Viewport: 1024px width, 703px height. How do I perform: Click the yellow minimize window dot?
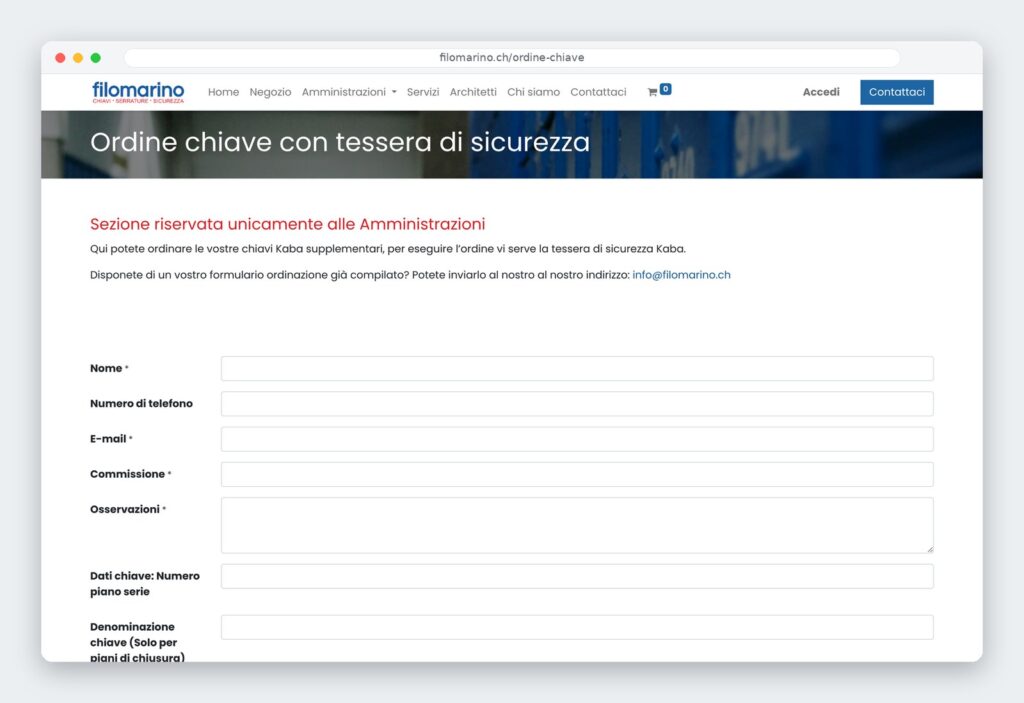[x=78, y=57]
